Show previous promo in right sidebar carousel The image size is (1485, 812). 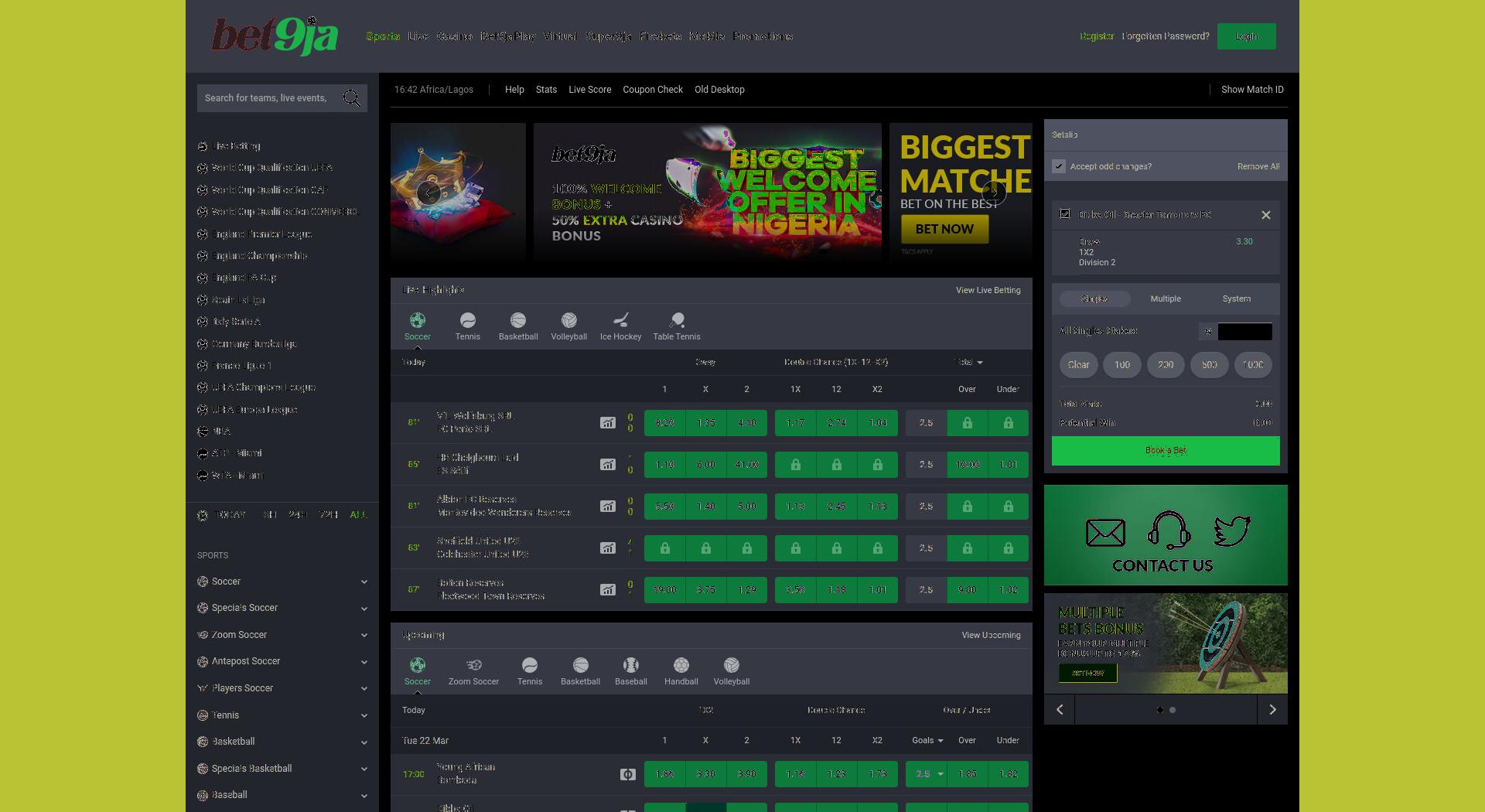[1060, 709]
